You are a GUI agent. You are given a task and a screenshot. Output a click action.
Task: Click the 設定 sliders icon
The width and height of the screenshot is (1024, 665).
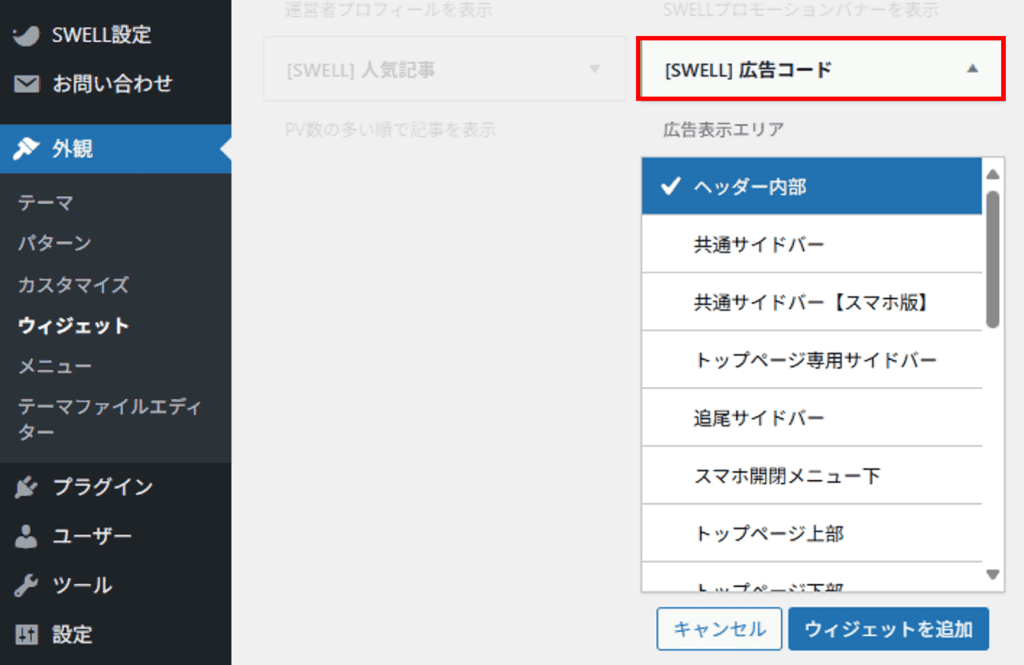(x=27, y=634)
